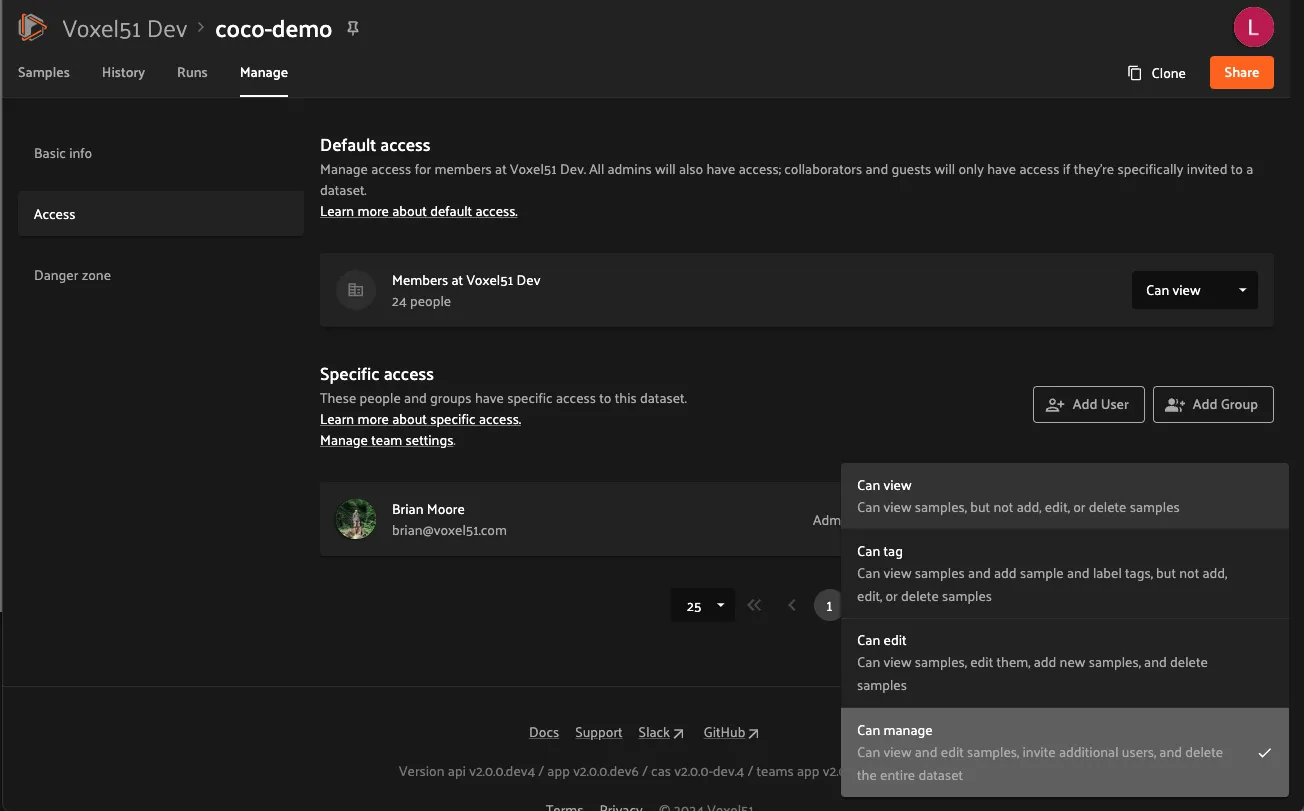This screenshot has height=811, width=1304.
Task: Click coco-demo dataset title
Action: [274, 29]
